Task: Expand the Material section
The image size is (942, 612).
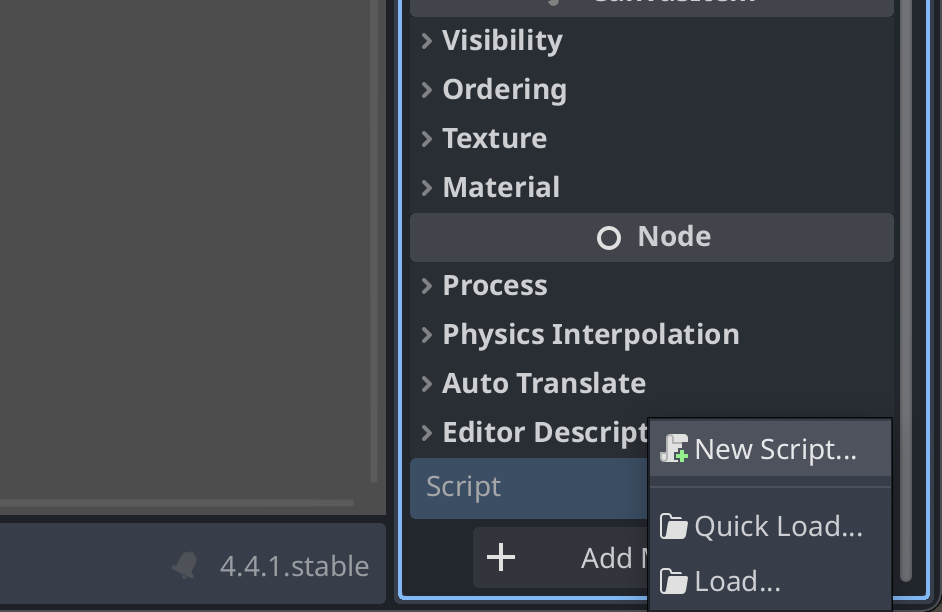Action: click(652, 187)
